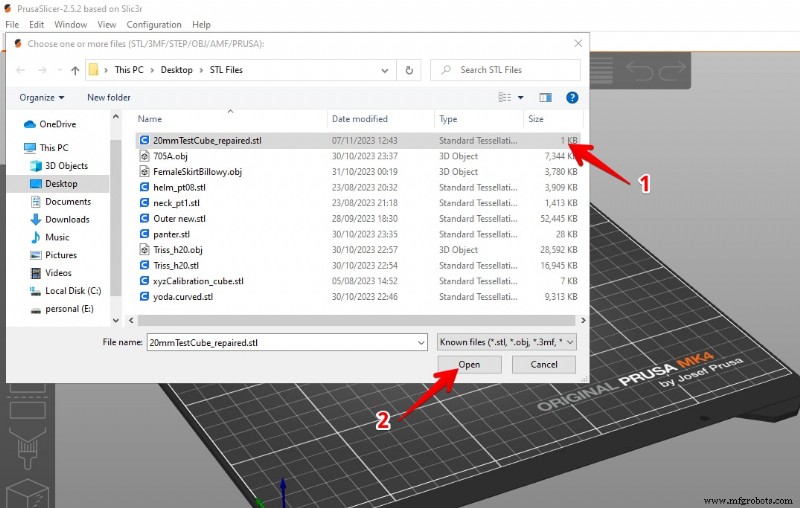Viewport: 800px width, 508px height.
Task: Open the Help menu
Action: tap(201, 24)
